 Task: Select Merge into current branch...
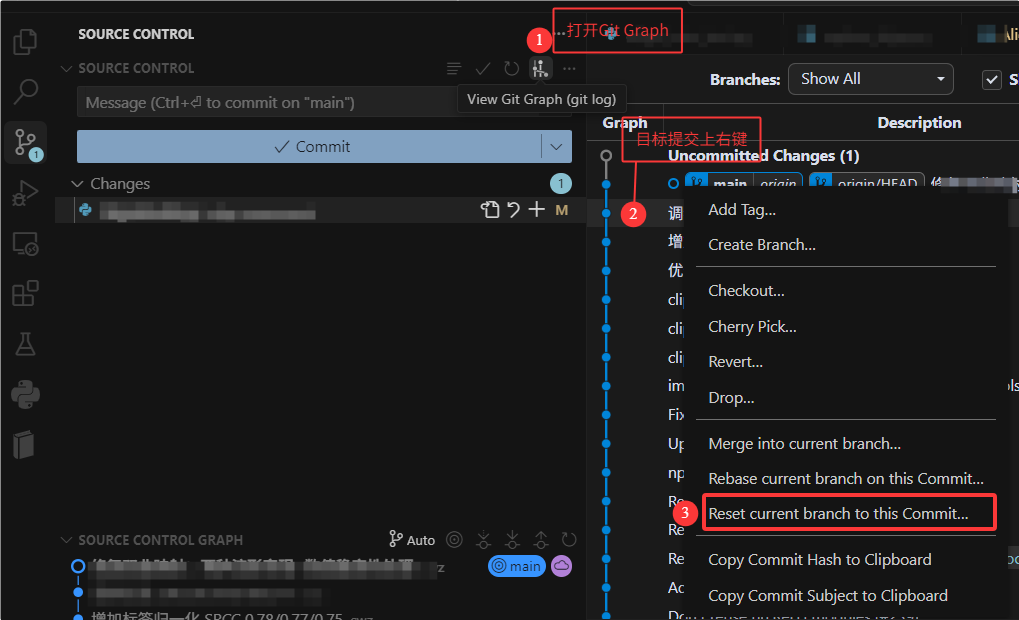pyautogui.click(x=805, y=444)
